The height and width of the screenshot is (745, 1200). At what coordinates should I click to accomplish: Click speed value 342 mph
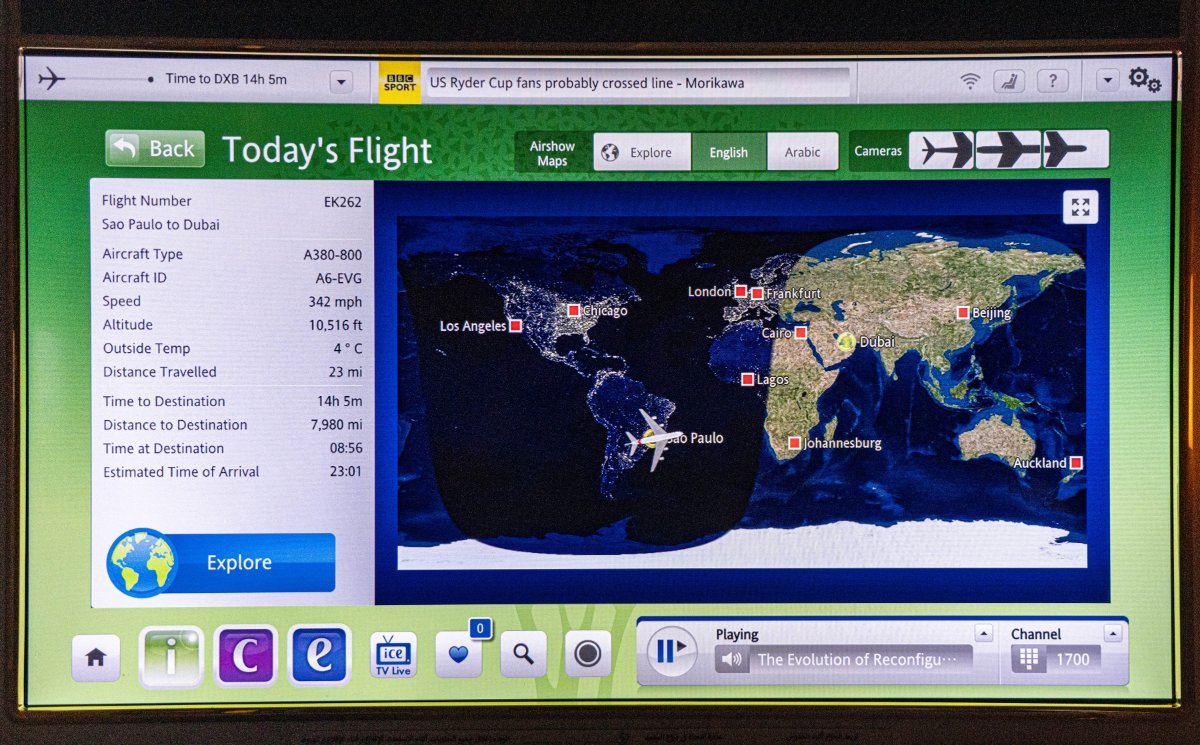pos(335,301)
